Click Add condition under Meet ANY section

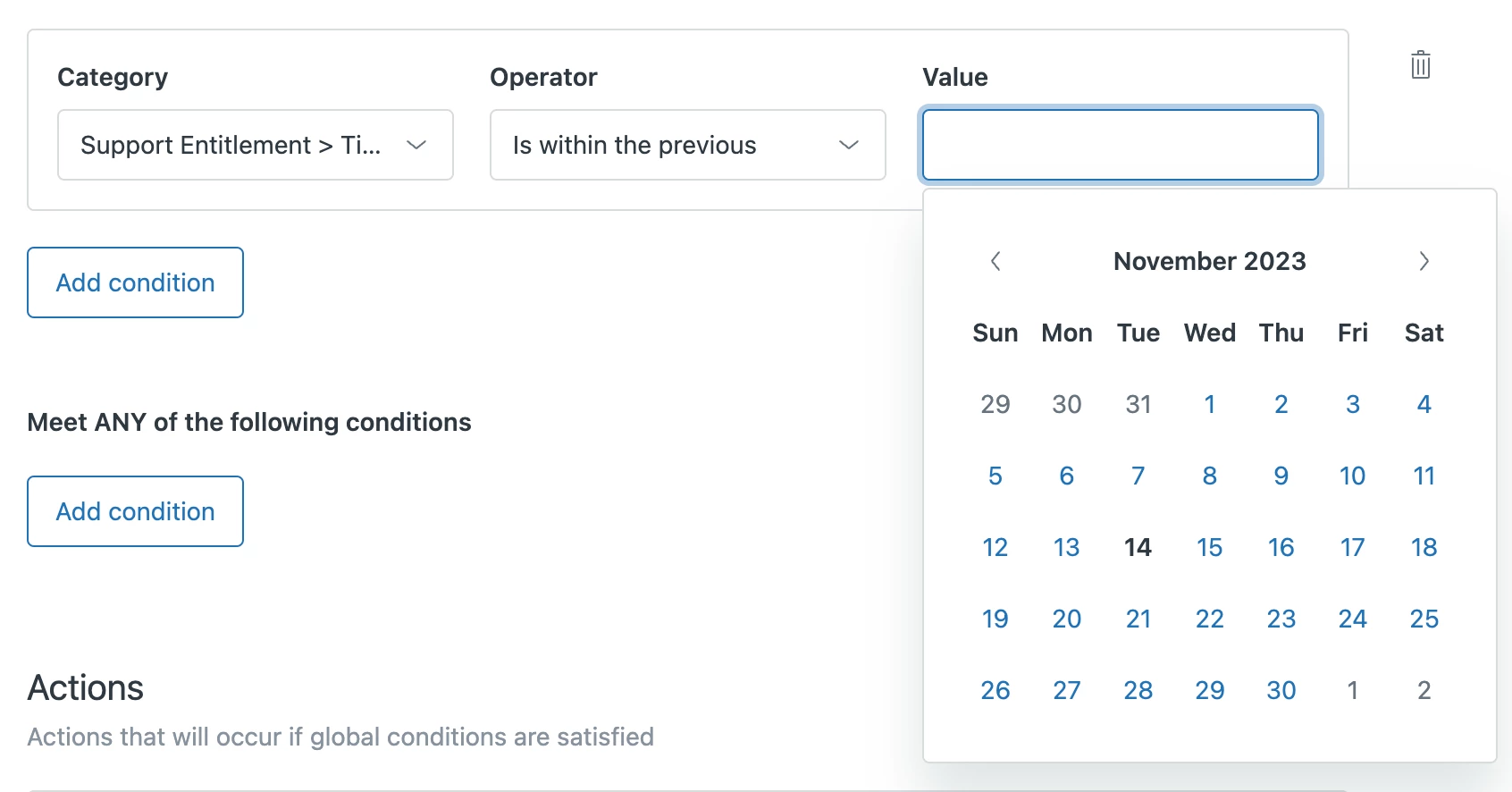click(135, 511)
